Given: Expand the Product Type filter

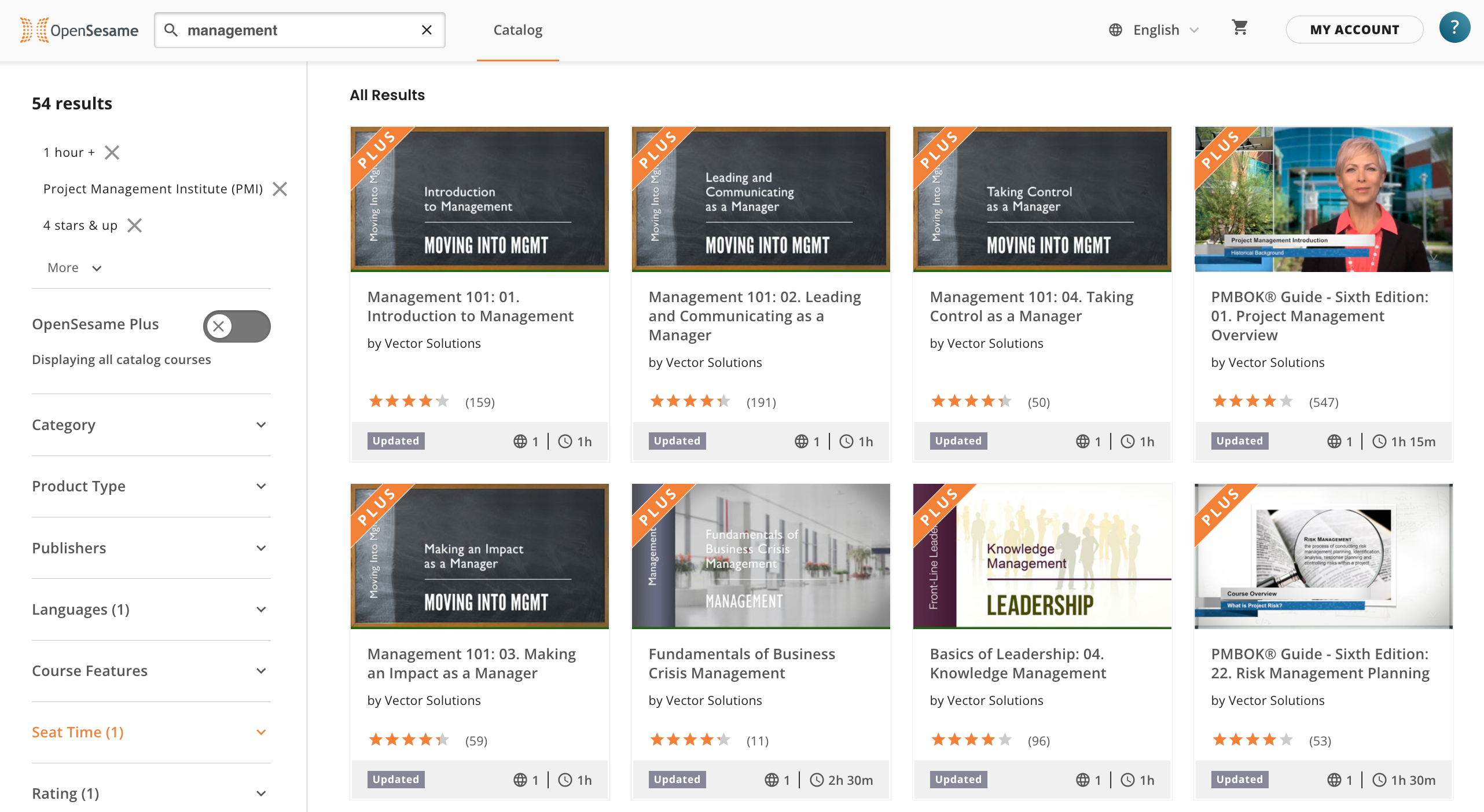Looking at the screenshot, I should (x=151, y=486).
